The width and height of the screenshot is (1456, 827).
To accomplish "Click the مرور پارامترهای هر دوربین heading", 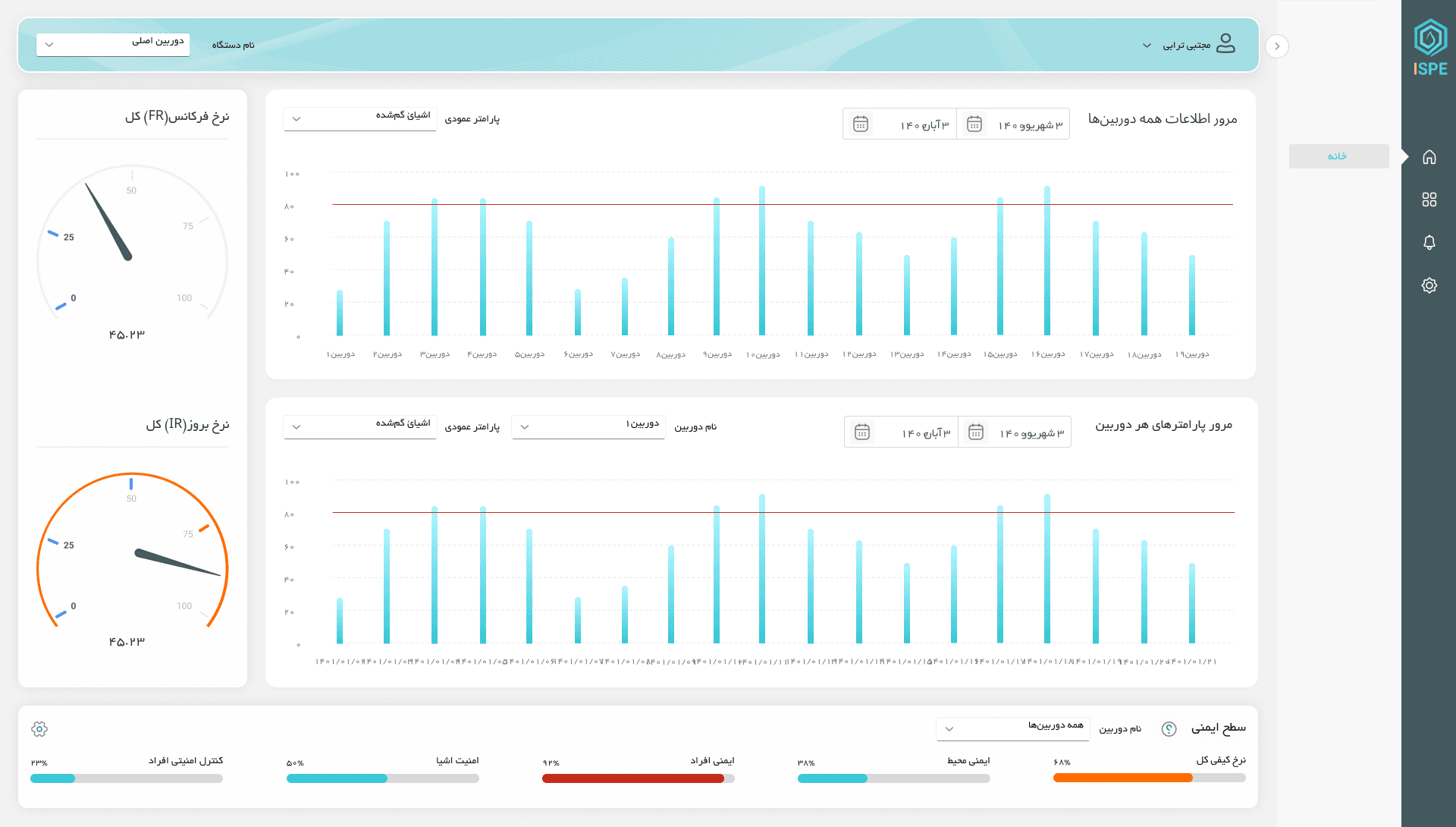I will 1164,425.
